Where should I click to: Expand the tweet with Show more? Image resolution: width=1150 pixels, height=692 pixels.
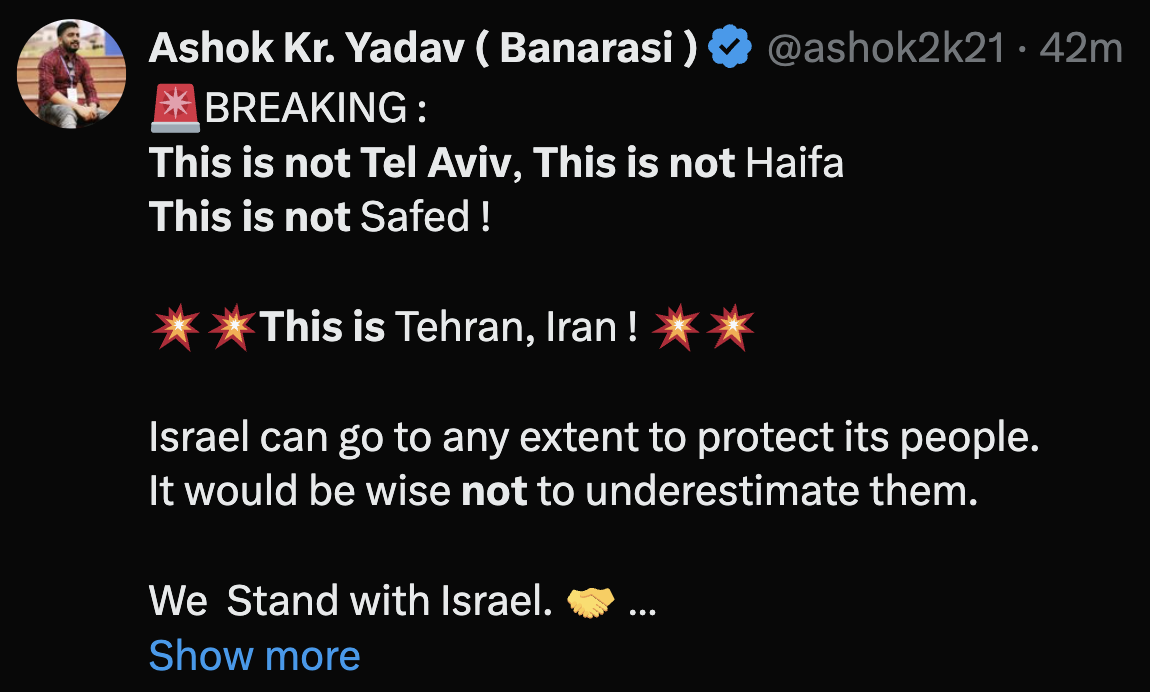click(x=254, y=656)
